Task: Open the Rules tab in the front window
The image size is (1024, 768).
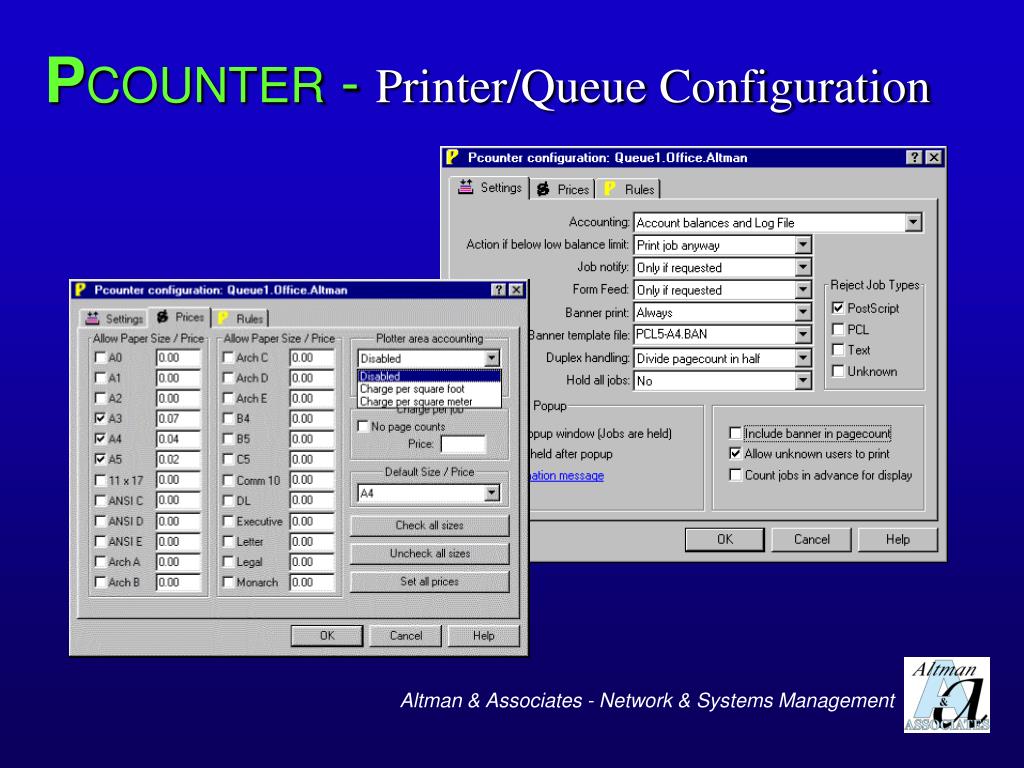Action: point(240,318)
